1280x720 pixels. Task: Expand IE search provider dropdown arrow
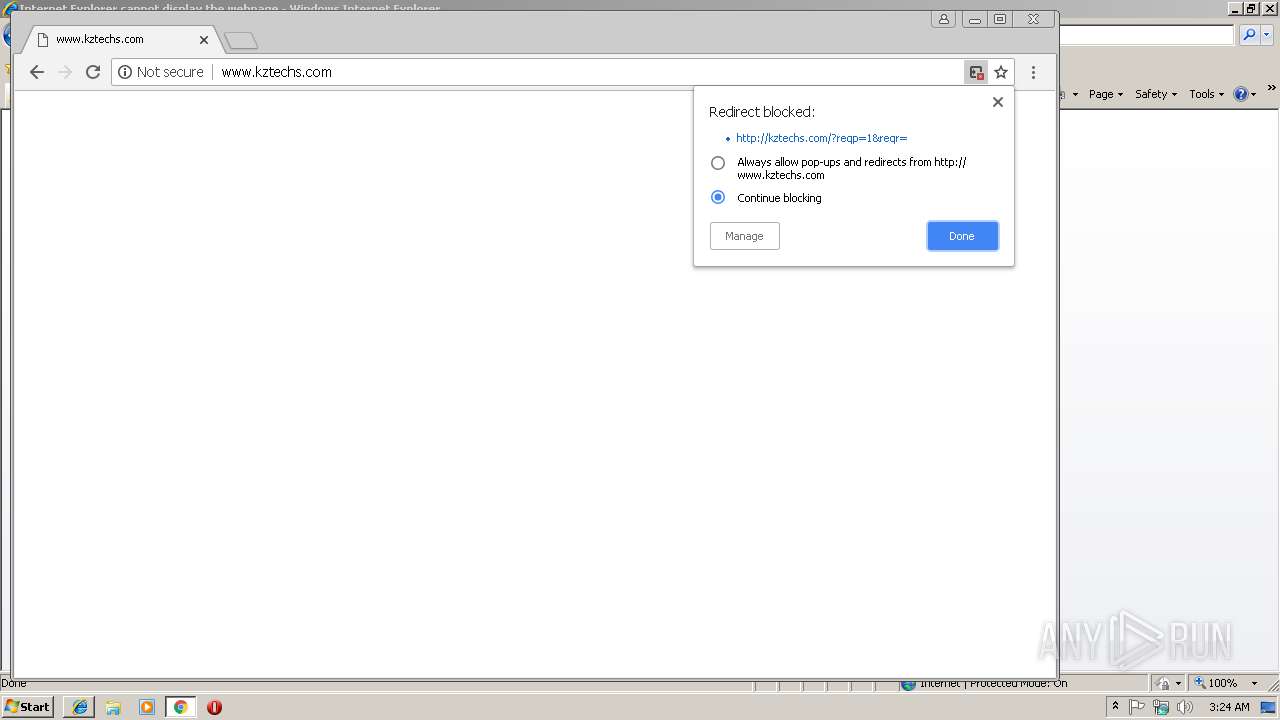(1266, 35)
